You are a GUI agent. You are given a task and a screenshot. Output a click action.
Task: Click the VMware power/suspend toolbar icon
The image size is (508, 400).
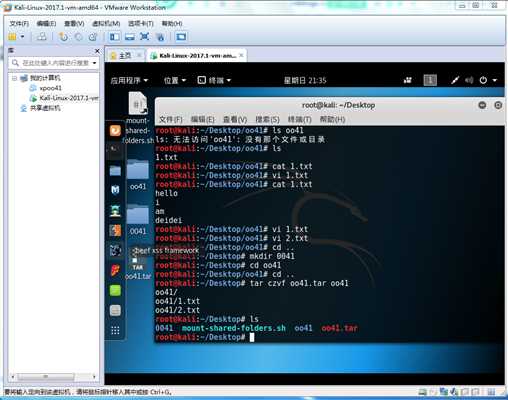point(12,37)
